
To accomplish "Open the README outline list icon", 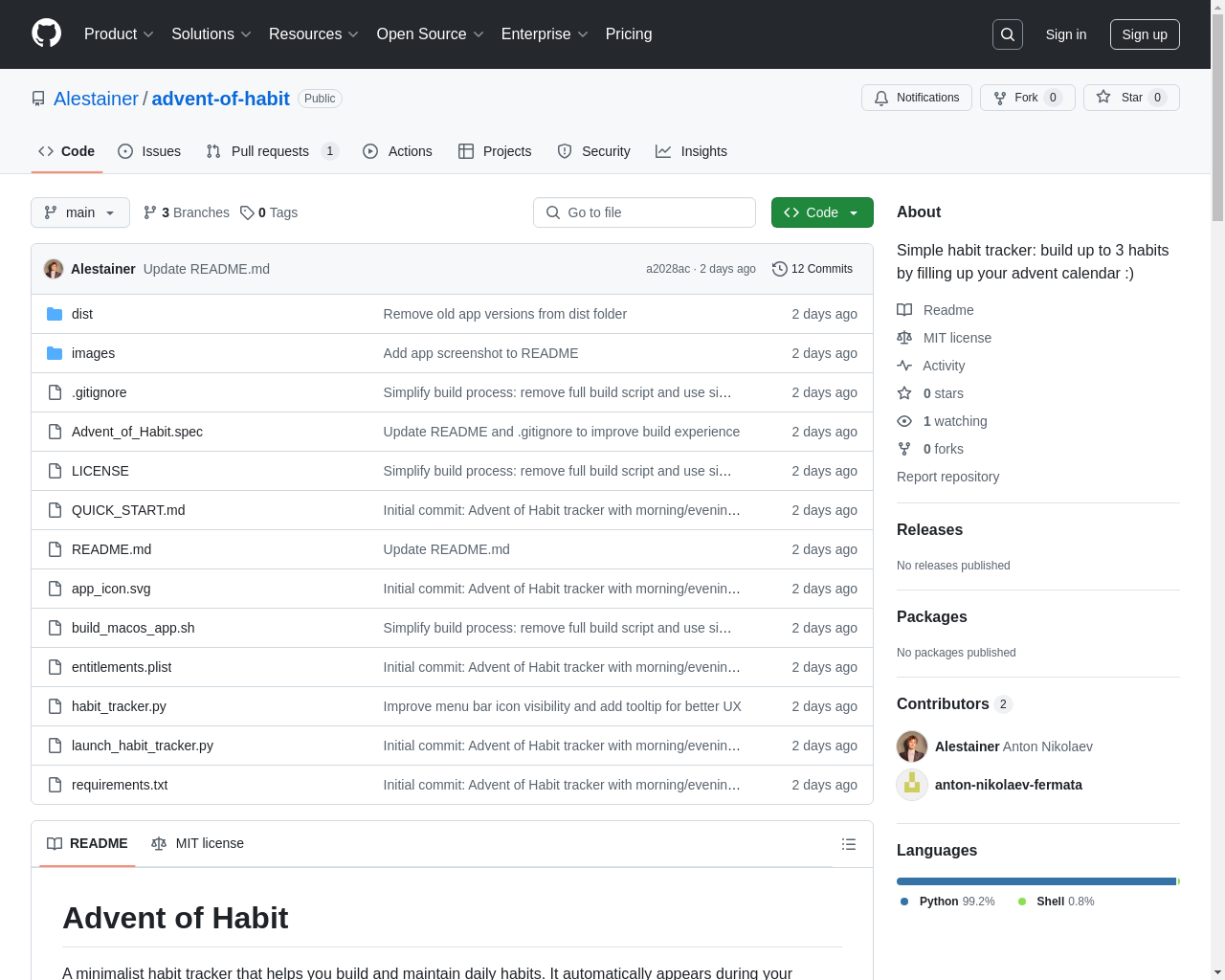I will [849, 844].
